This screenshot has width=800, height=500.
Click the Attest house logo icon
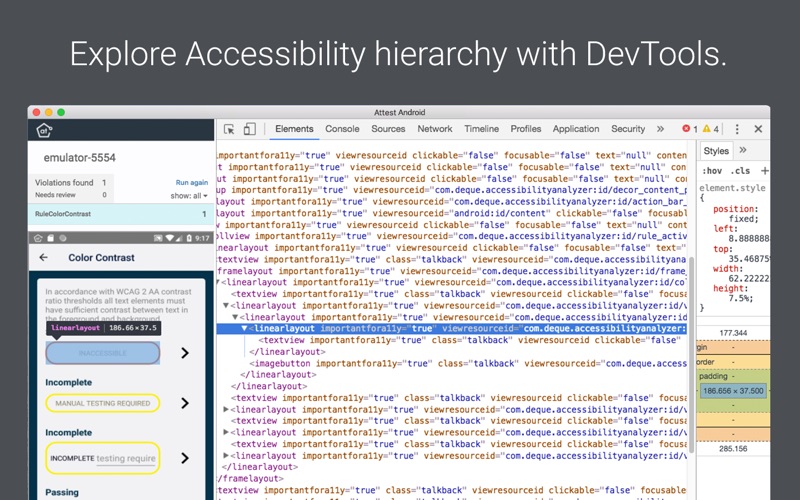point(44,130)
